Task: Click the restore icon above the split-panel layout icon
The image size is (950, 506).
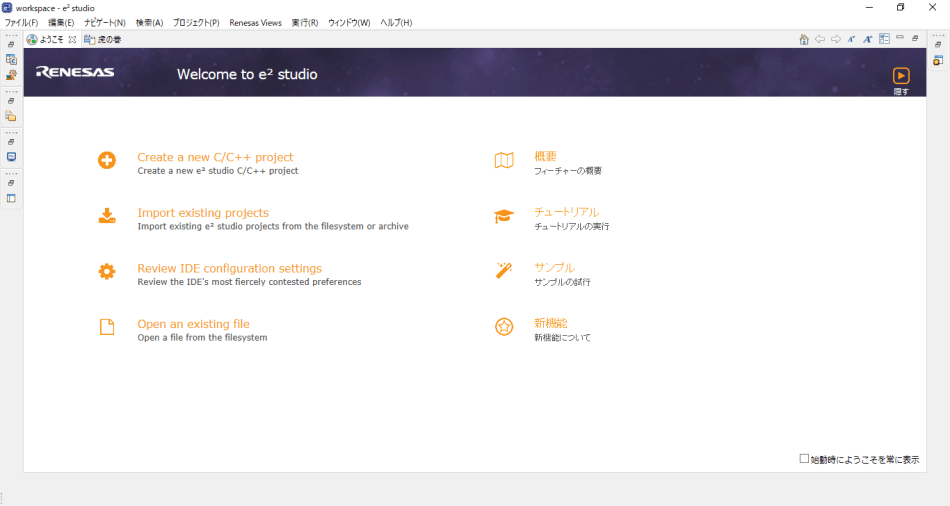Action: [11, 183]
